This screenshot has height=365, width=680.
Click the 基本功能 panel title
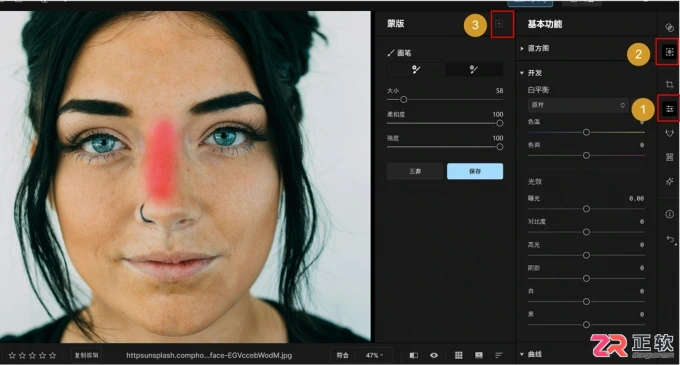click(x=545, y=24)
